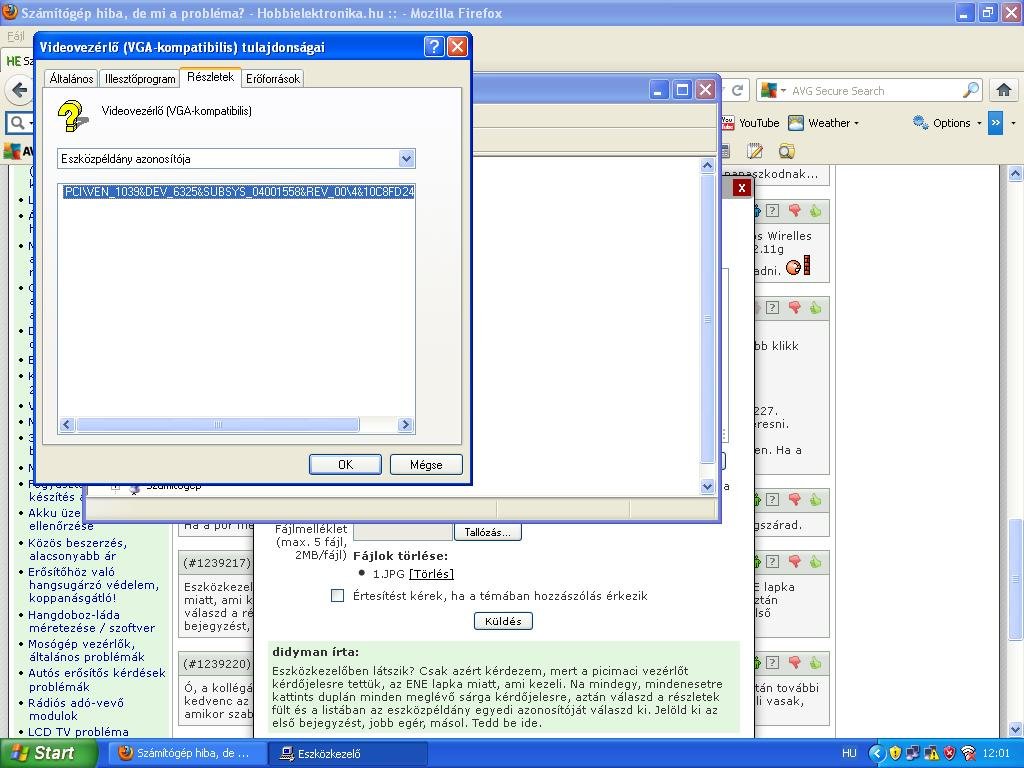Click question box icon on Wirelles comment
This screenshot has height=768, width=1024.
773,210
